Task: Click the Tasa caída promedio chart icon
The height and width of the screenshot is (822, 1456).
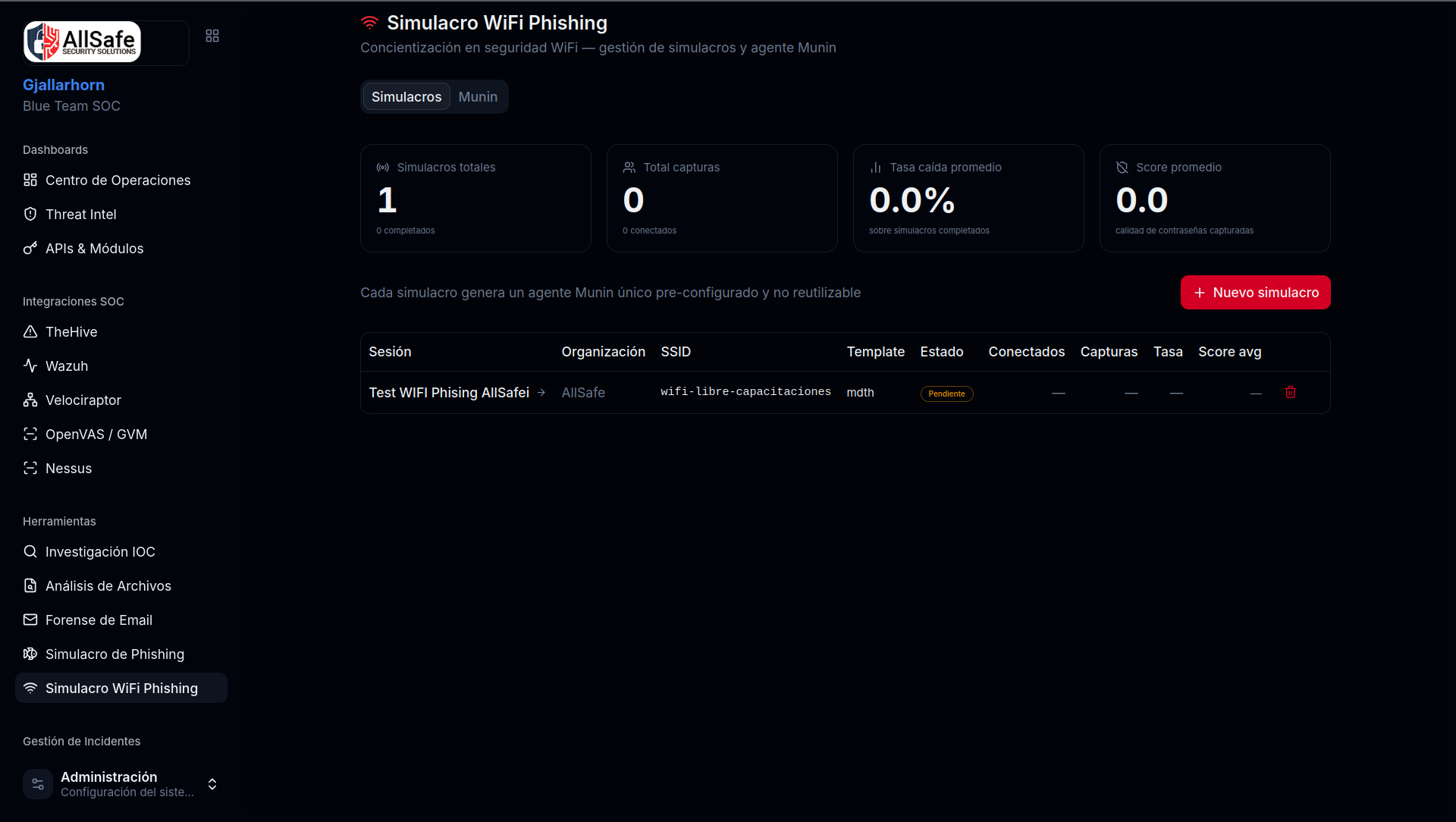Action: coord(876,167)
